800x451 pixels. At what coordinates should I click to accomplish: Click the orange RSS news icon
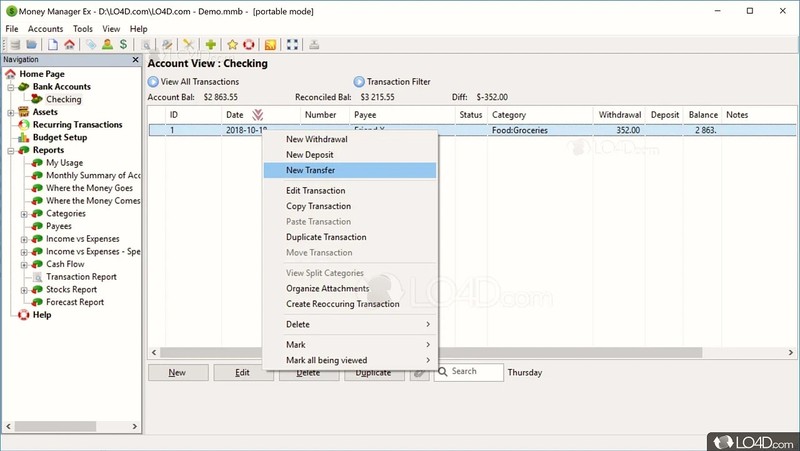[270, 45]
